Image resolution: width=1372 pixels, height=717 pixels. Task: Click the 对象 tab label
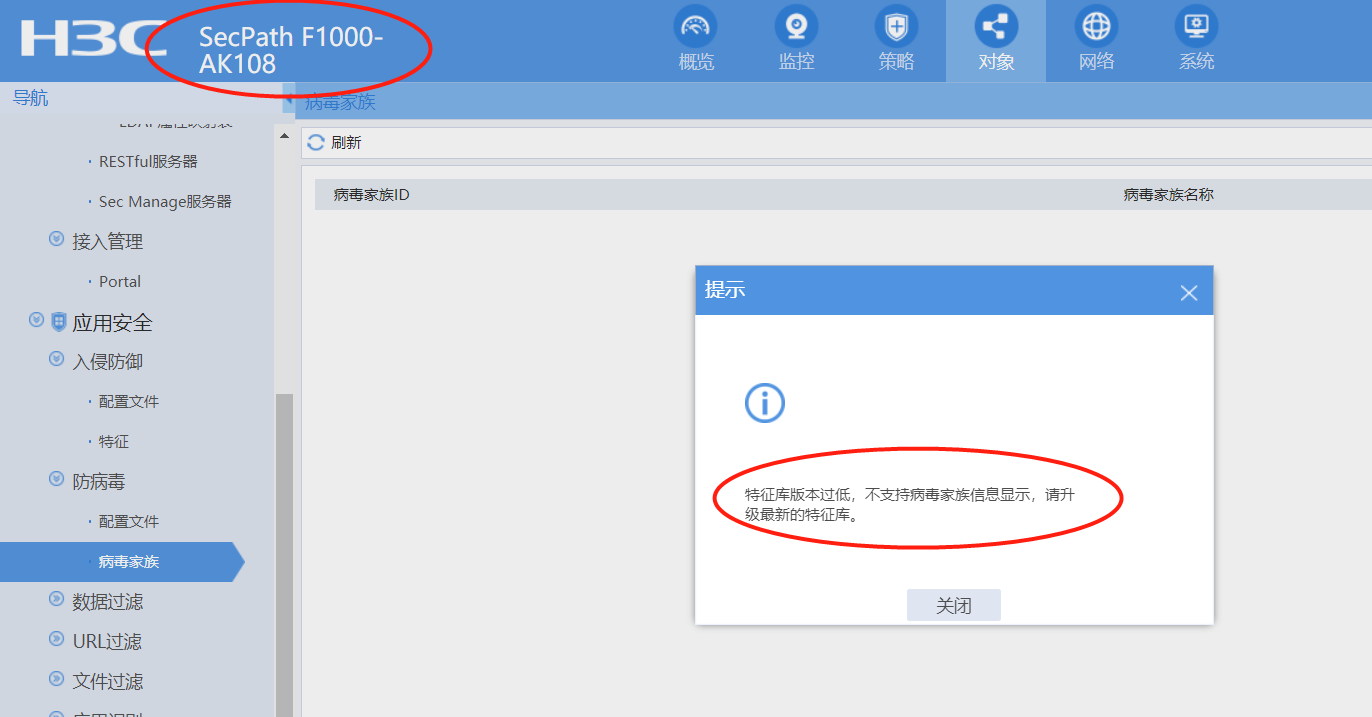(x=997, y=61)
